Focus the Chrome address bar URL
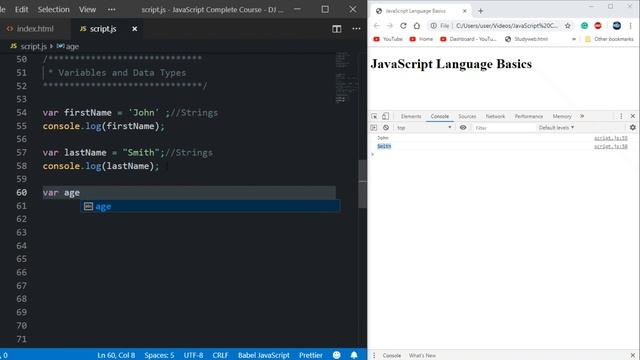Viewport: 640px width, 360px height. (506, 26)
